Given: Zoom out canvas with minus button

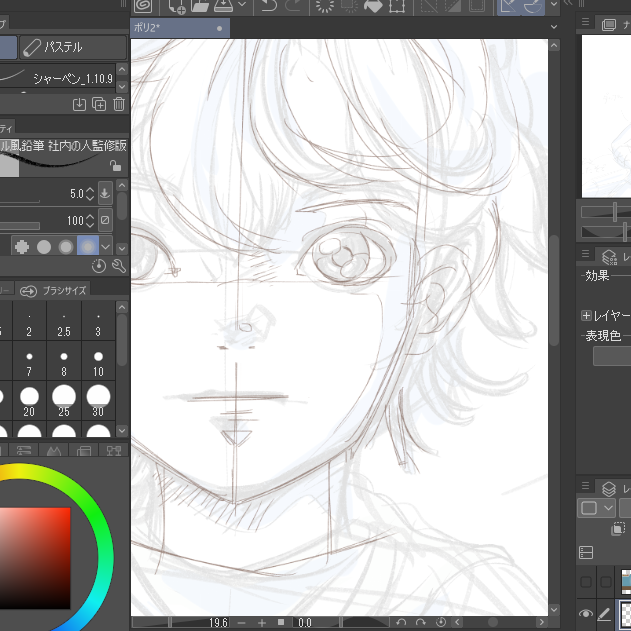Looking at the screenshot, I should pyautogui.click(x=241, y=623).
